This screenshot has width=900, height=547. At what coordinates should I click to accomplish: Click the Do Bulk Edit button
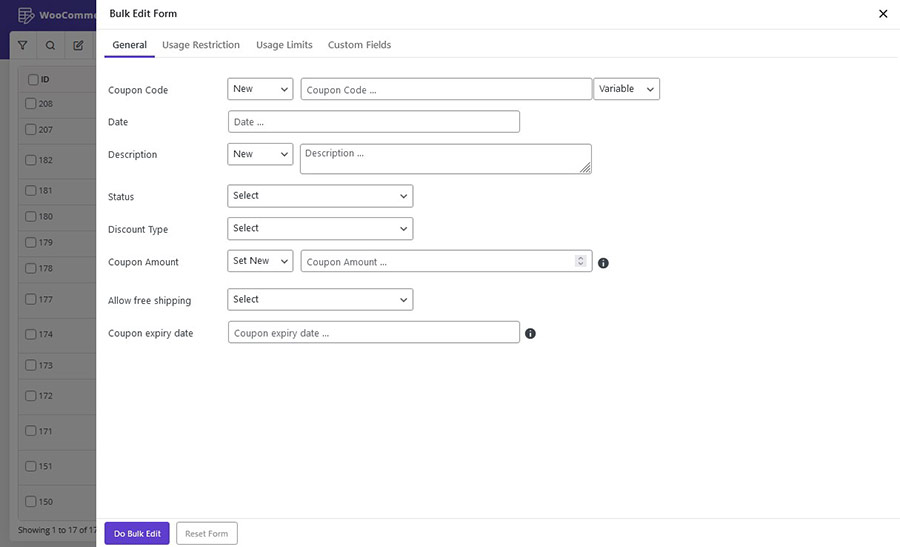(x=137, y=533)
